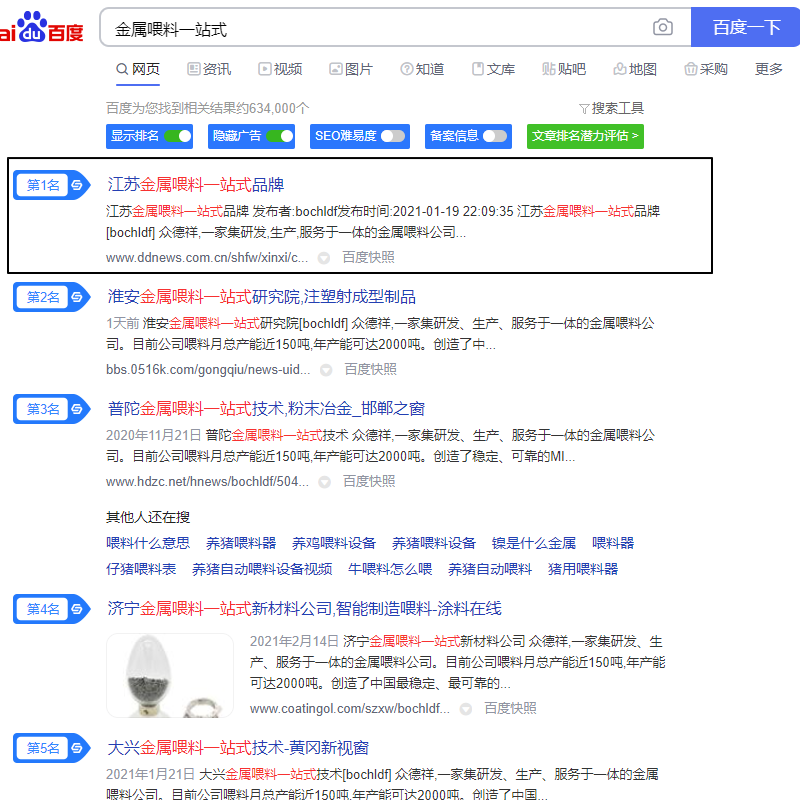Select the 网页 tab
Image resolution: width=800 pixels, height=800 pixels.
[138, 69]
